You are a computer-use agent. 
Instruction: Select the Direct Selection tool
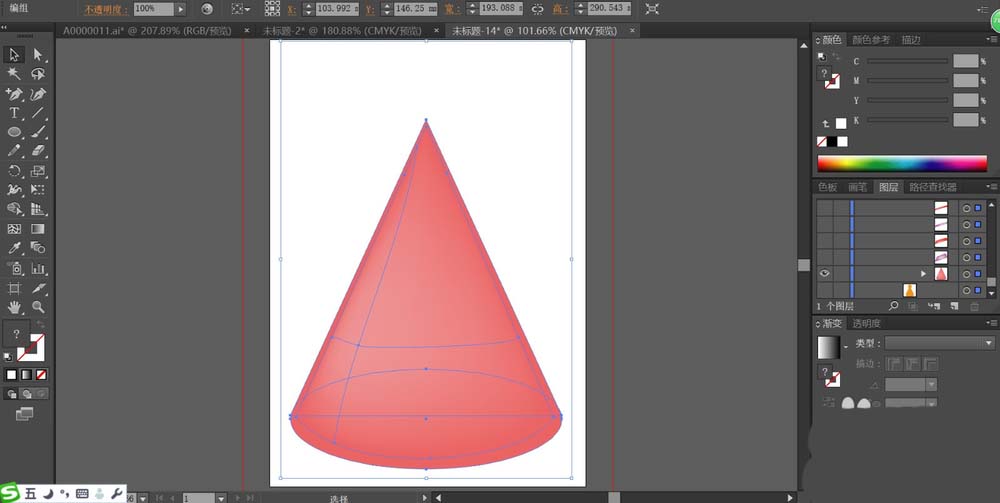pyautogui.click(x=38, y=55)
